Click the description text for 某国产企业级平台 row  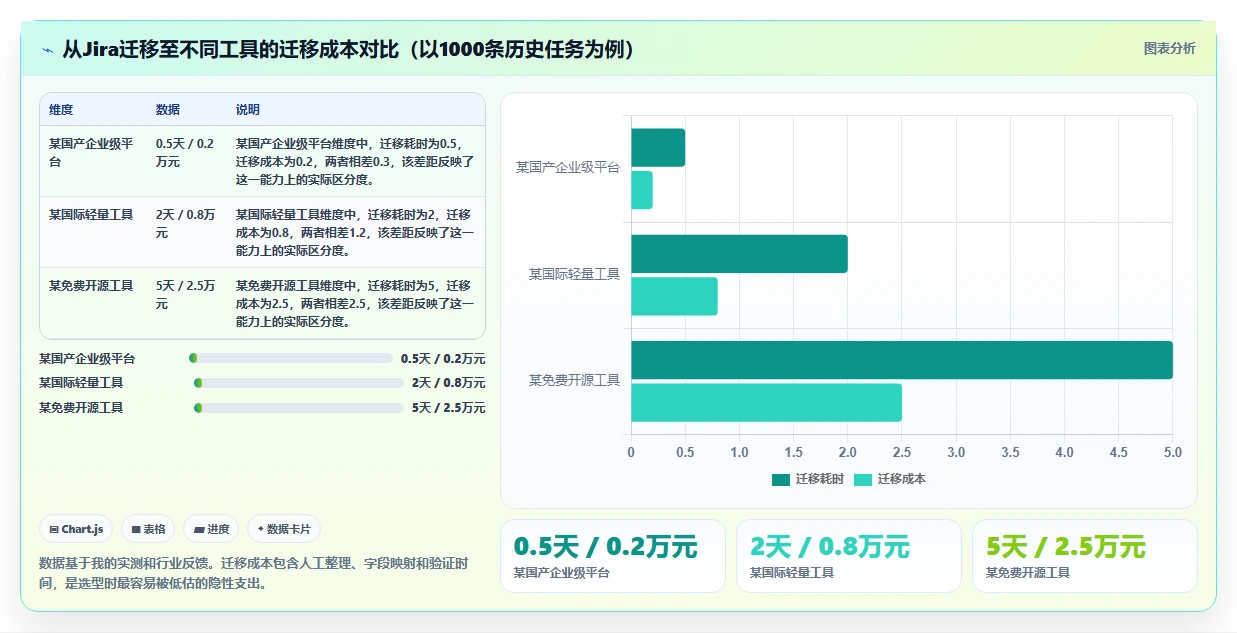[x=355, y=162]
